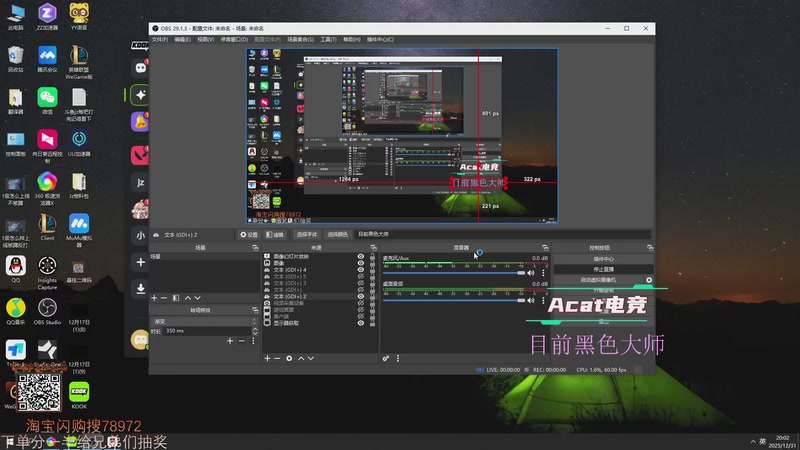The height and width of the screenshot is (450, 800).
Task: Pop out the 控制按钮 controls dock
Action: point(650,247)
